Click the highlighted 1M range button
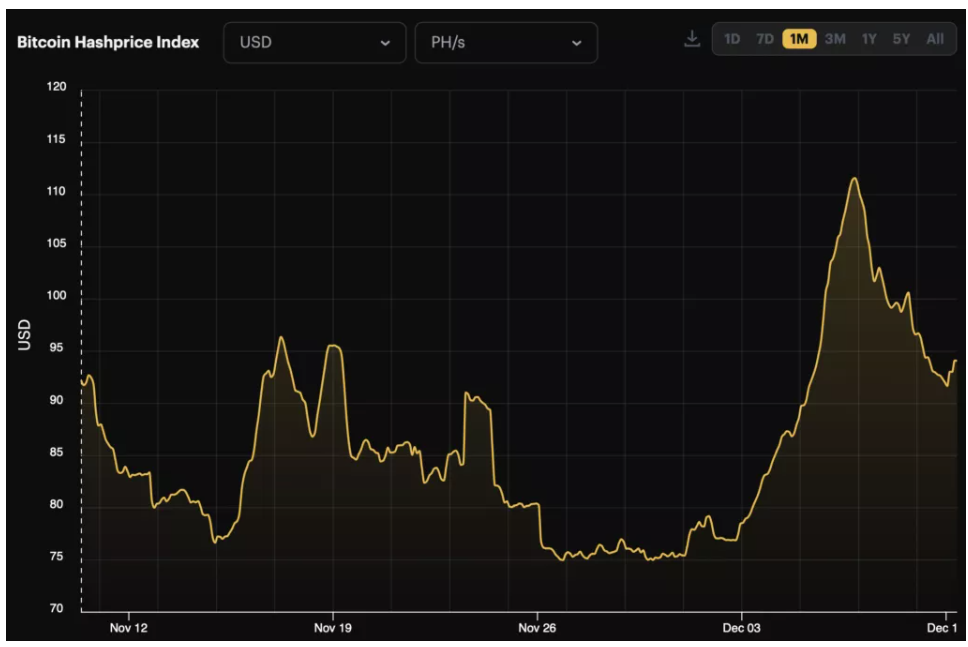The height and width of the screenshot is (647, 968). [799, 39]
